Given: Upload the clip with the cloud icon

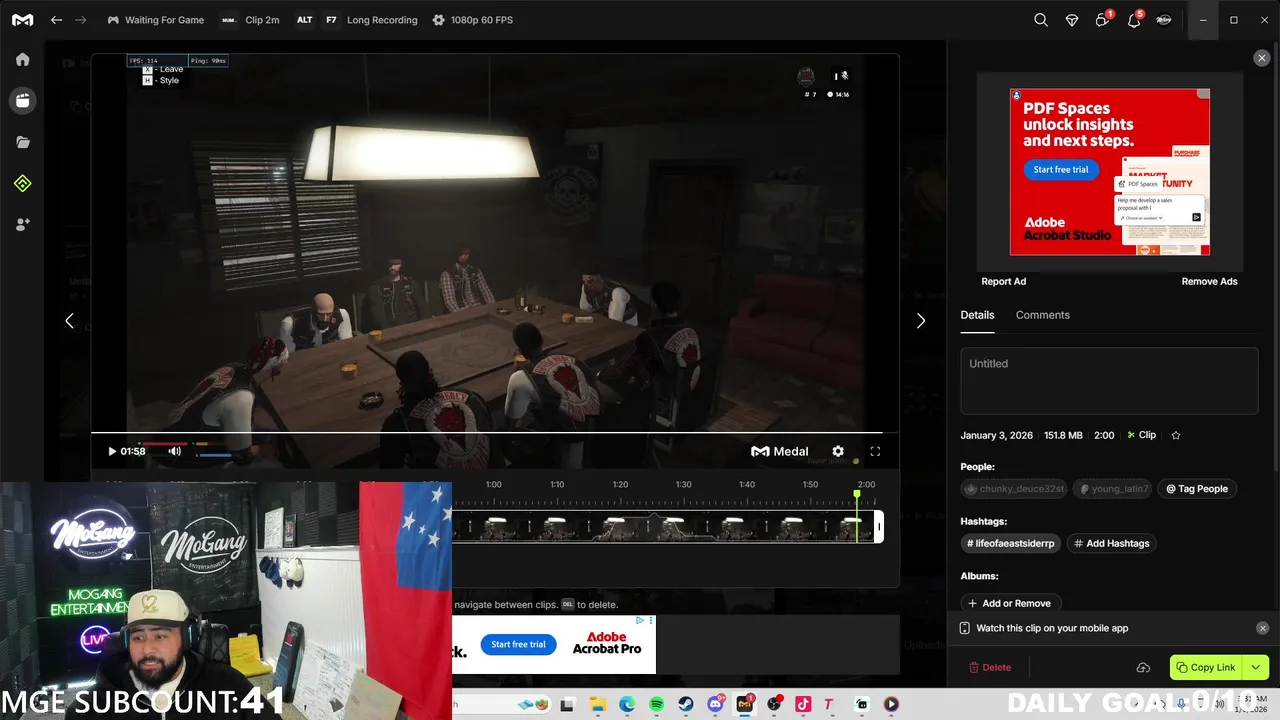Looking at the screenshot, I should 1143,667.
